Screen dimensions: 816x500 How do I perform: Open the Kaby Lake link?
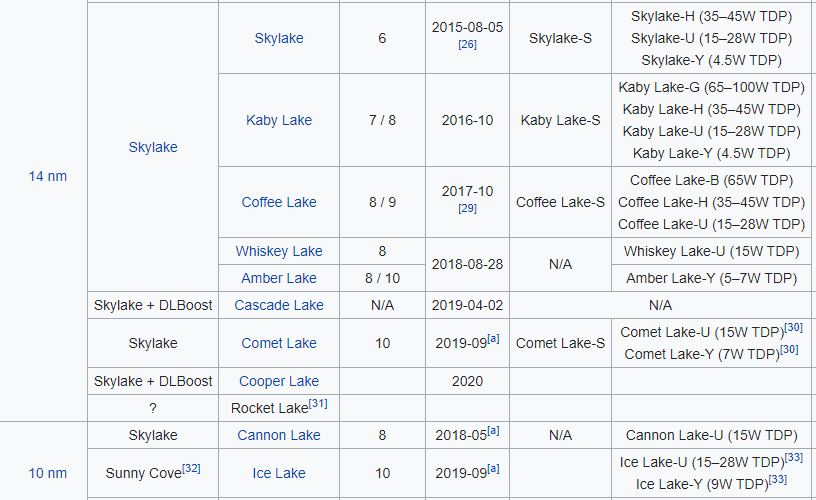pyautogui.click(x=279, y=120)
